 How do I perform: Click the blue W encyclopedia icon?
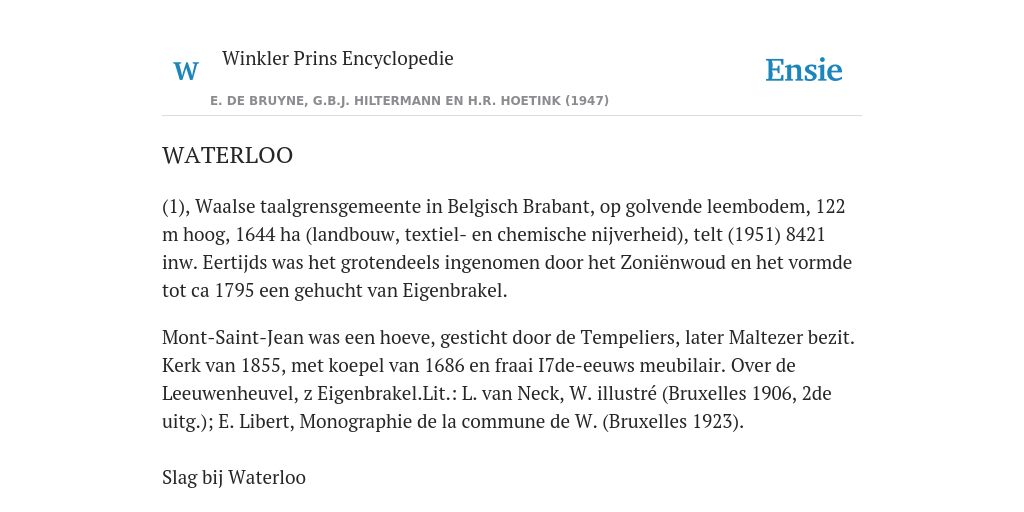pos(186,71)
